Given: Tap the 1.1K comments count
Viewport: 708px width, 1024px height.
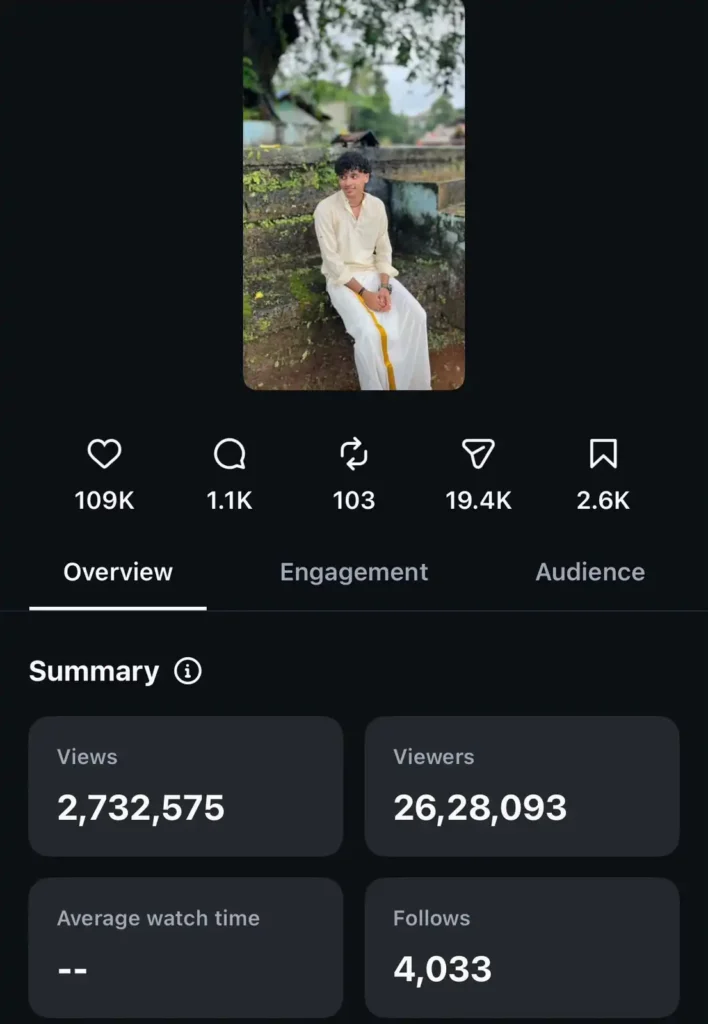Looking at the screenshot, I should [229, 501].
